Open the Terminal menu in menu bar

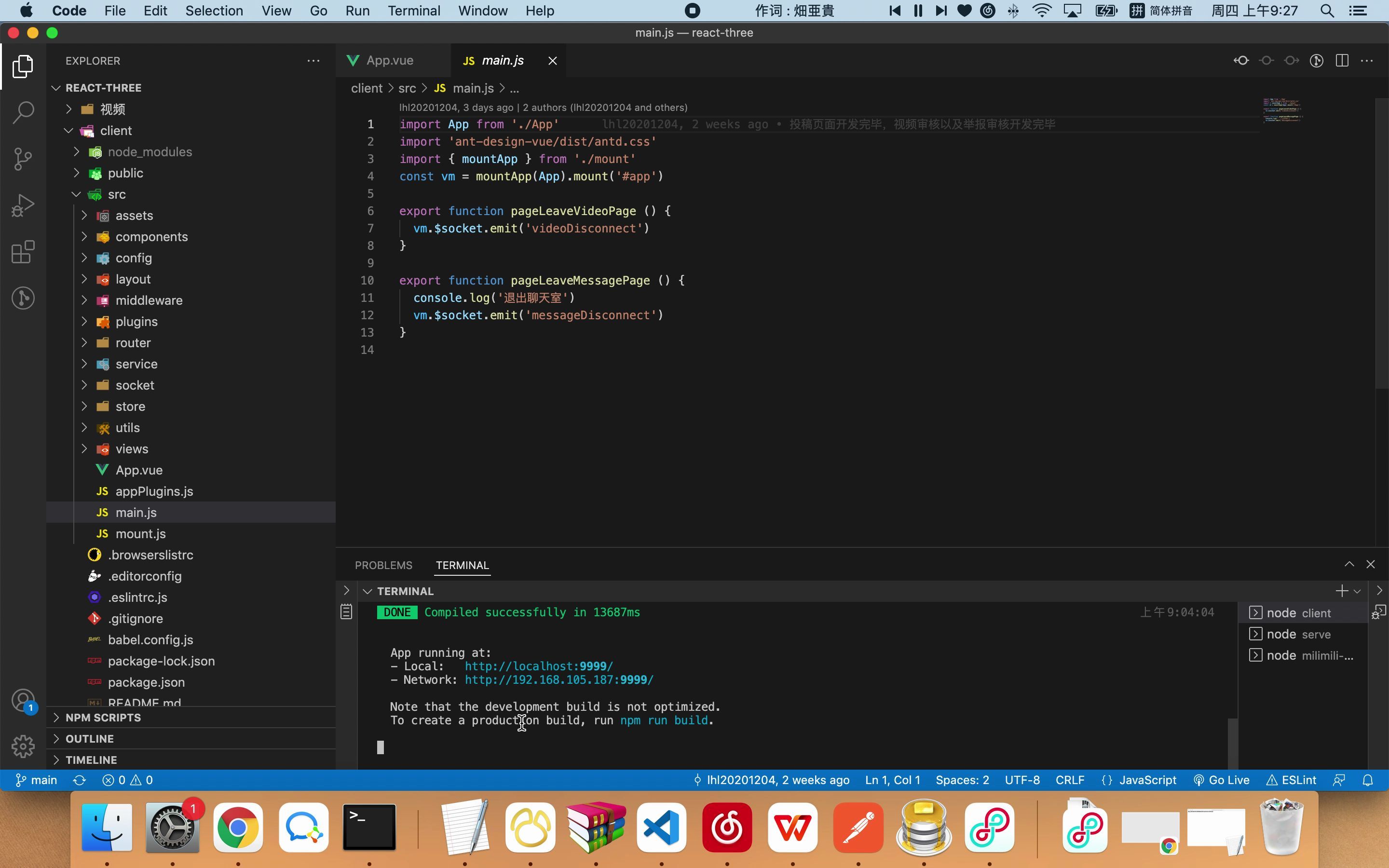pyautogui.click(x=414, y=10)
